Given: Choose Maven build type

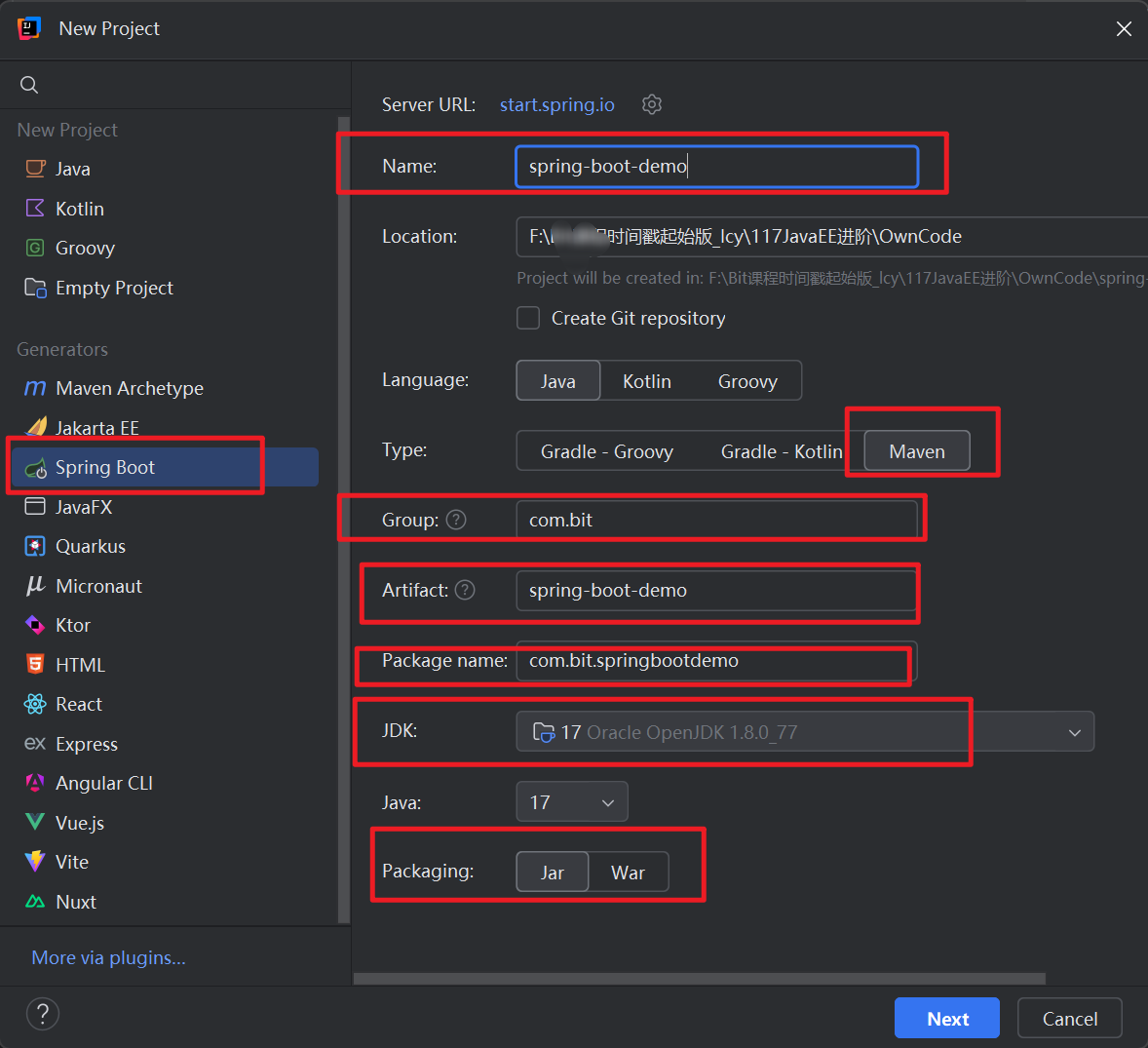Looking at the screenshot, I should pyautogui.click(x=917, y=451).
